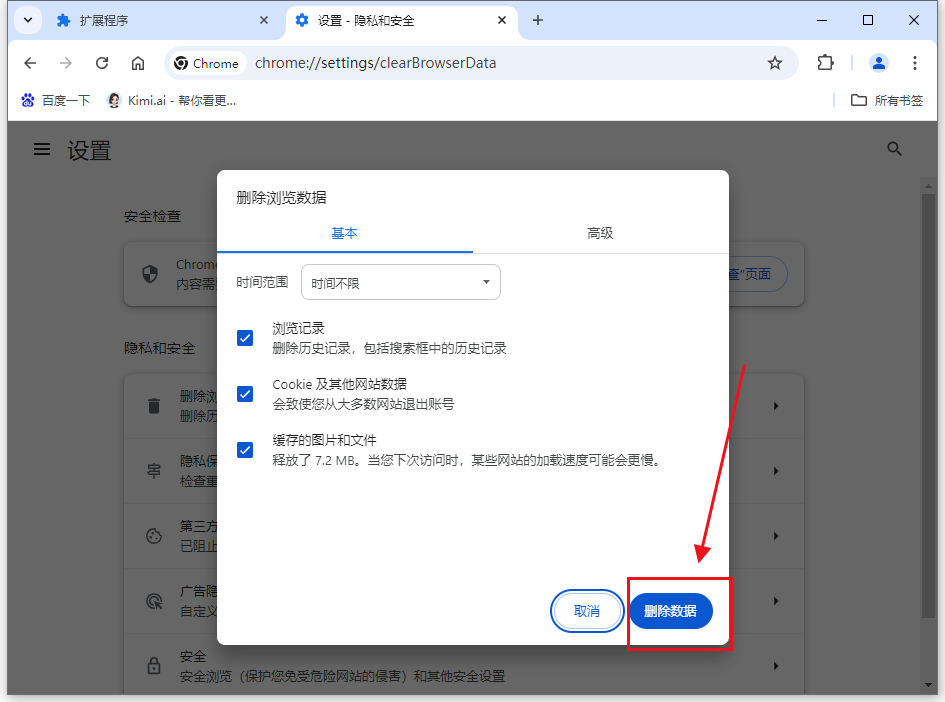The height and width of the screenshot is (702, 945).
Task: Open Chrome three-dot menu
Action: click(x=915, y=63)
